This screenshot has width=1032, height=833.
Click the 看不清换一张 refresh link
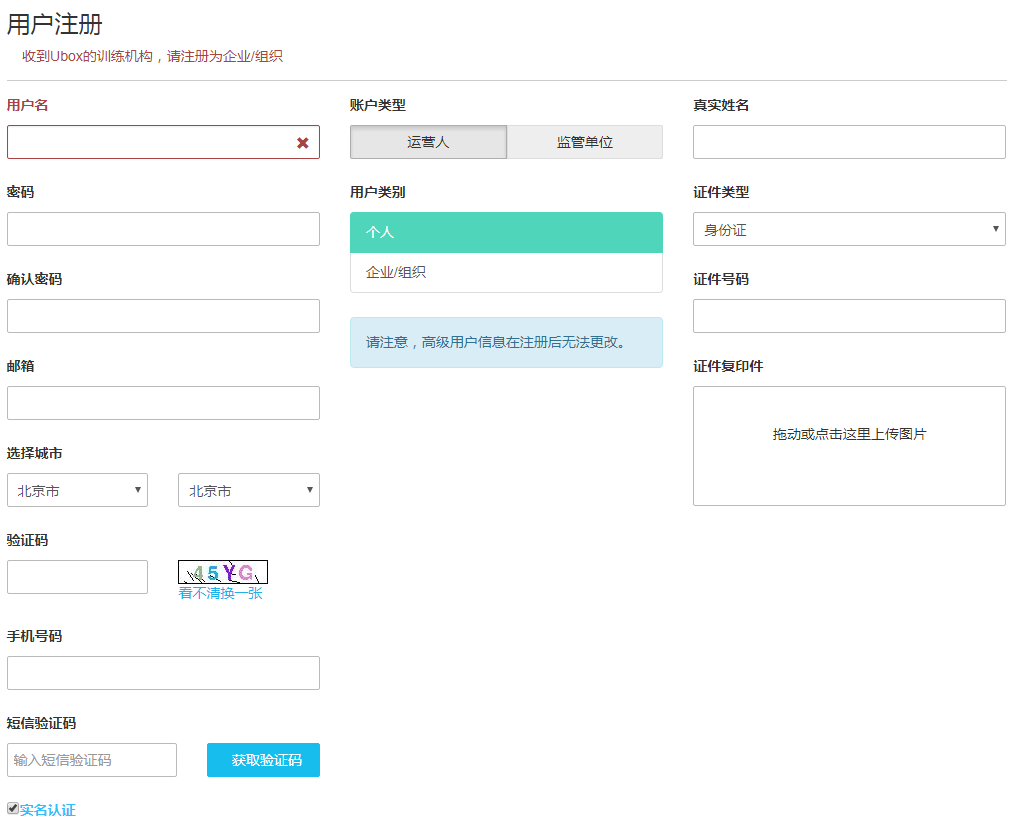click(x=220, y=593)
